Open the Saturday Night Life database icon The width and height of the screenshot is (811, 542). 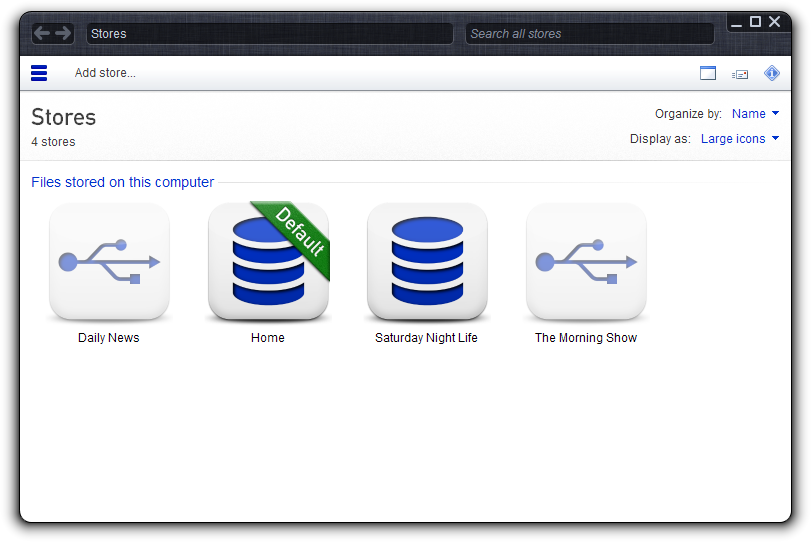point(427,262)
